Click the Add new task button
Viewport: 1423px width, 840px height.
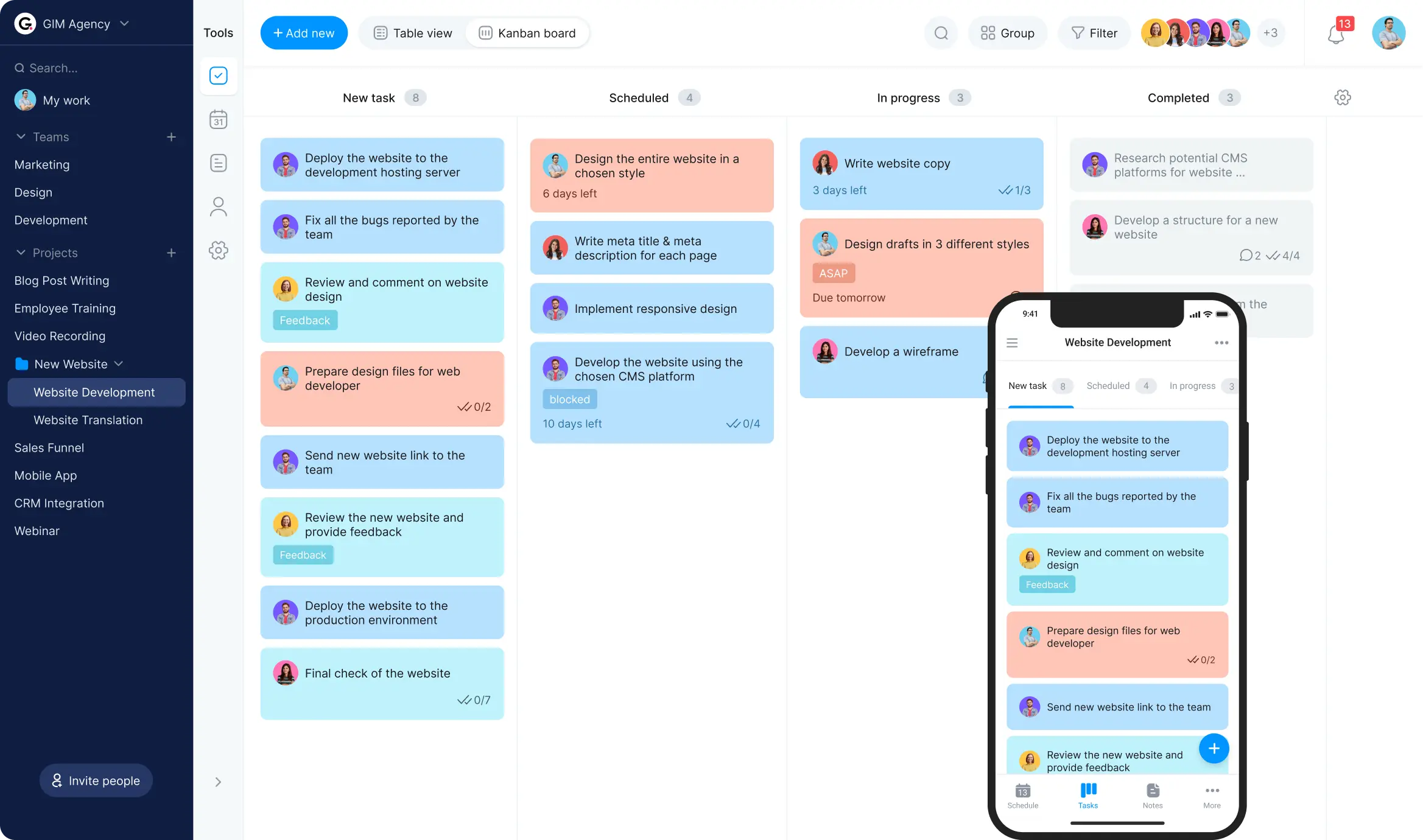pos(303,33)
